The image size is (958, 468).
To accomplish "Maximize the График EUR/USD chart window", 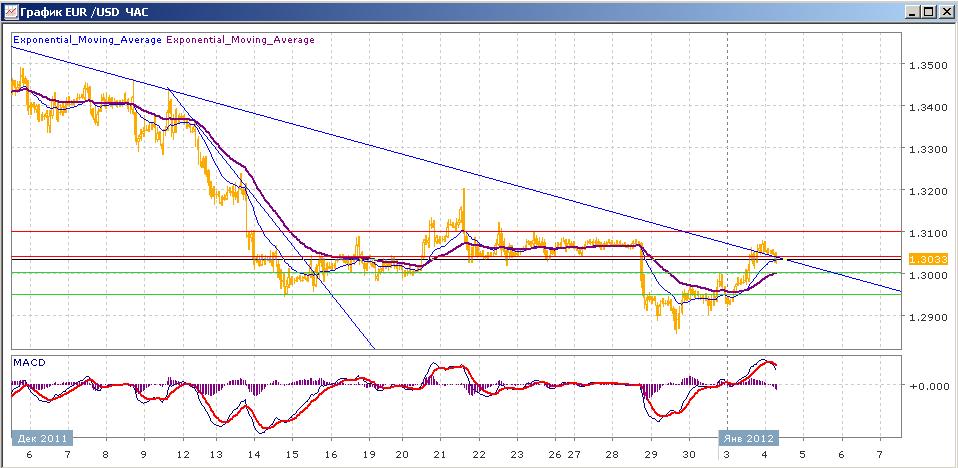I will point(929,12).
